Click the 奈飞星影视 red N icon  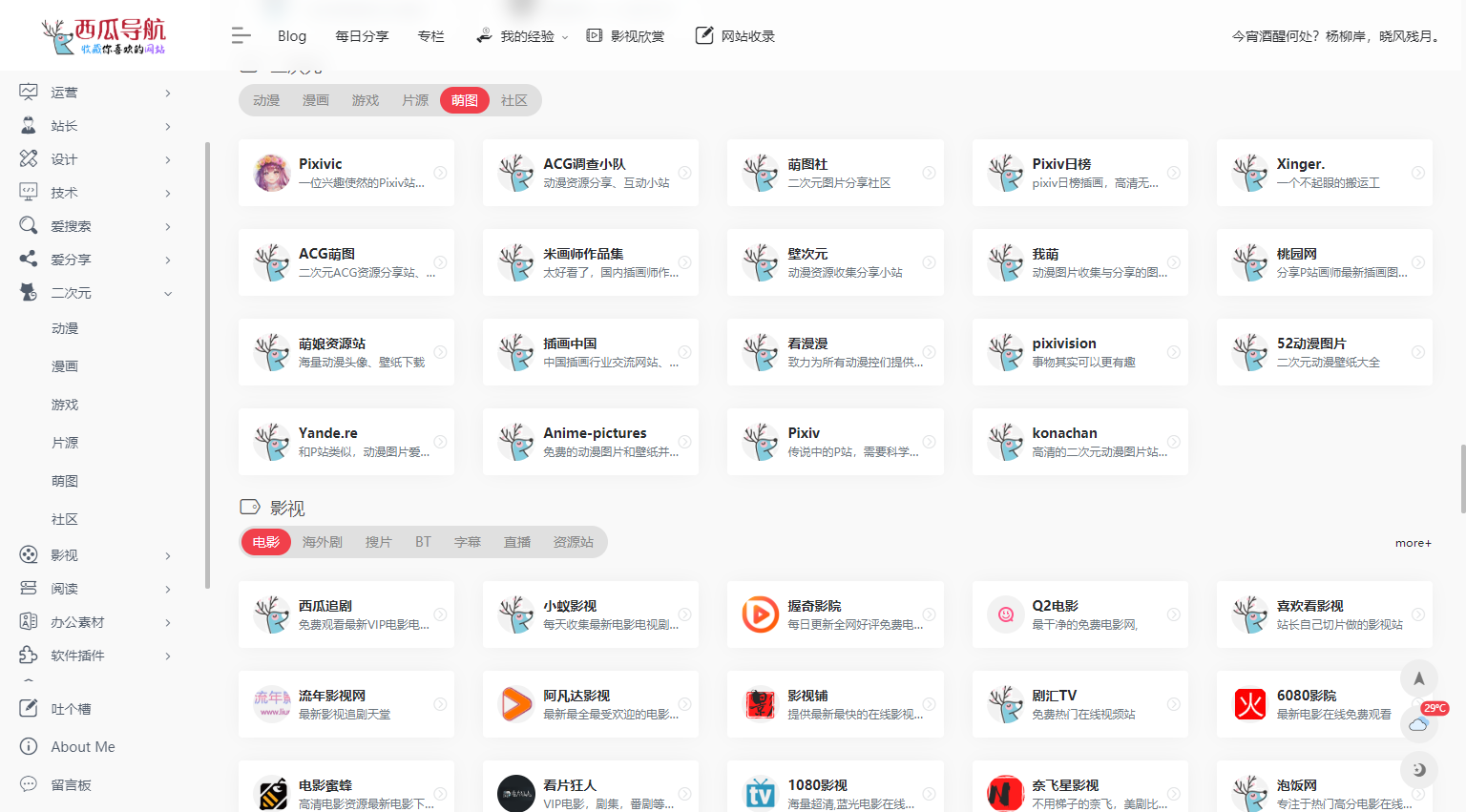click(x=1006, y=794)
